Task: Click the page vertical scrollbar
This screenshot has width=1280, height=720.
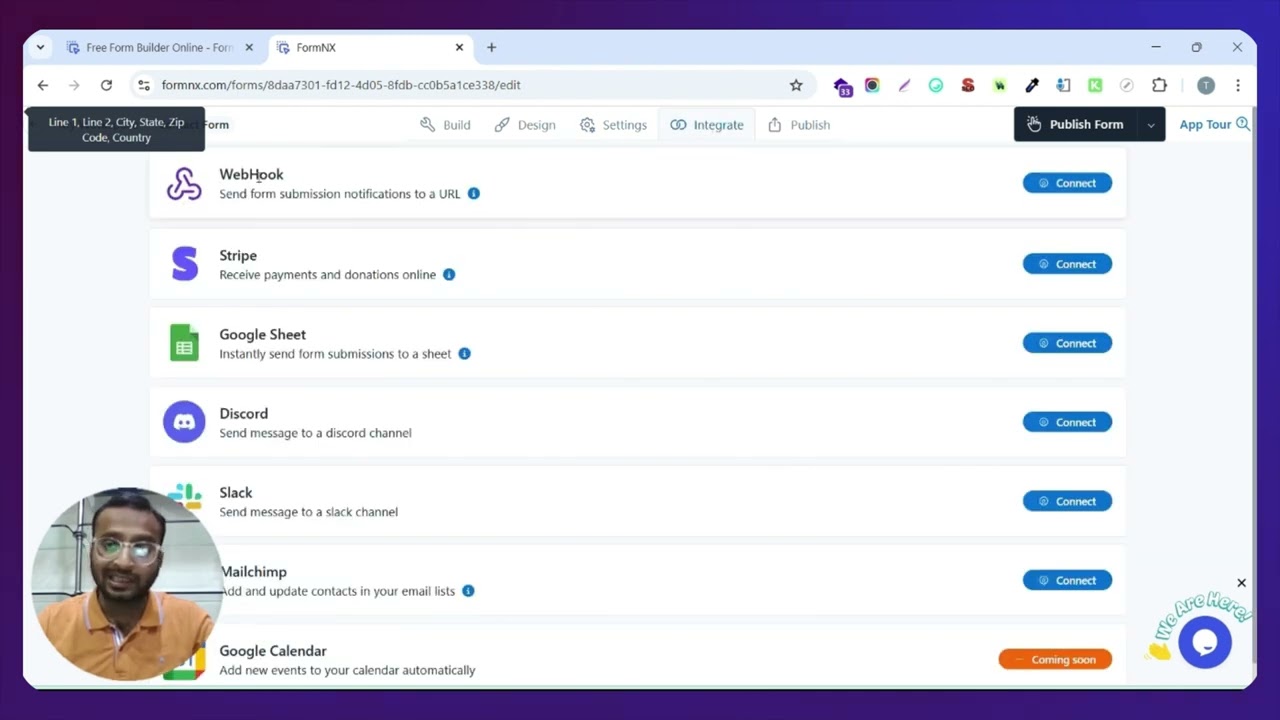Action: point(1254,385)
